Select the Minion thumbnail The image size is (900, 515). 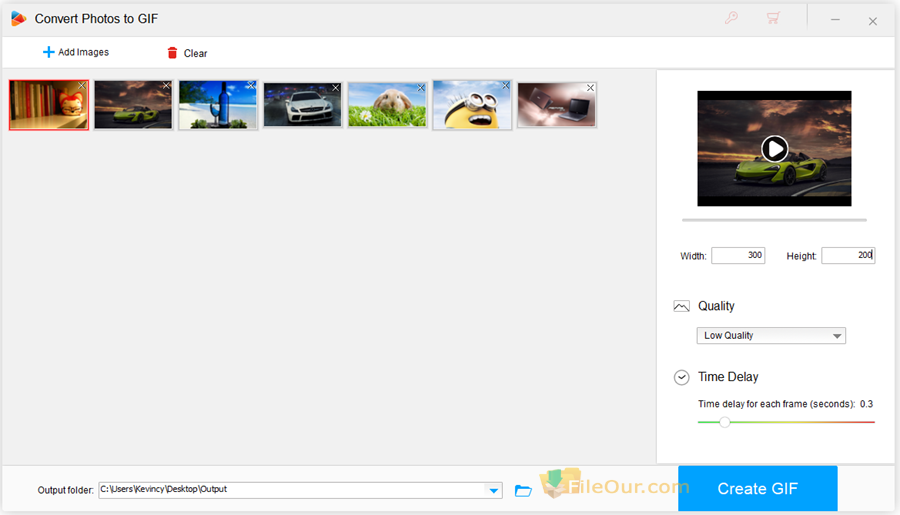point(472,105)
